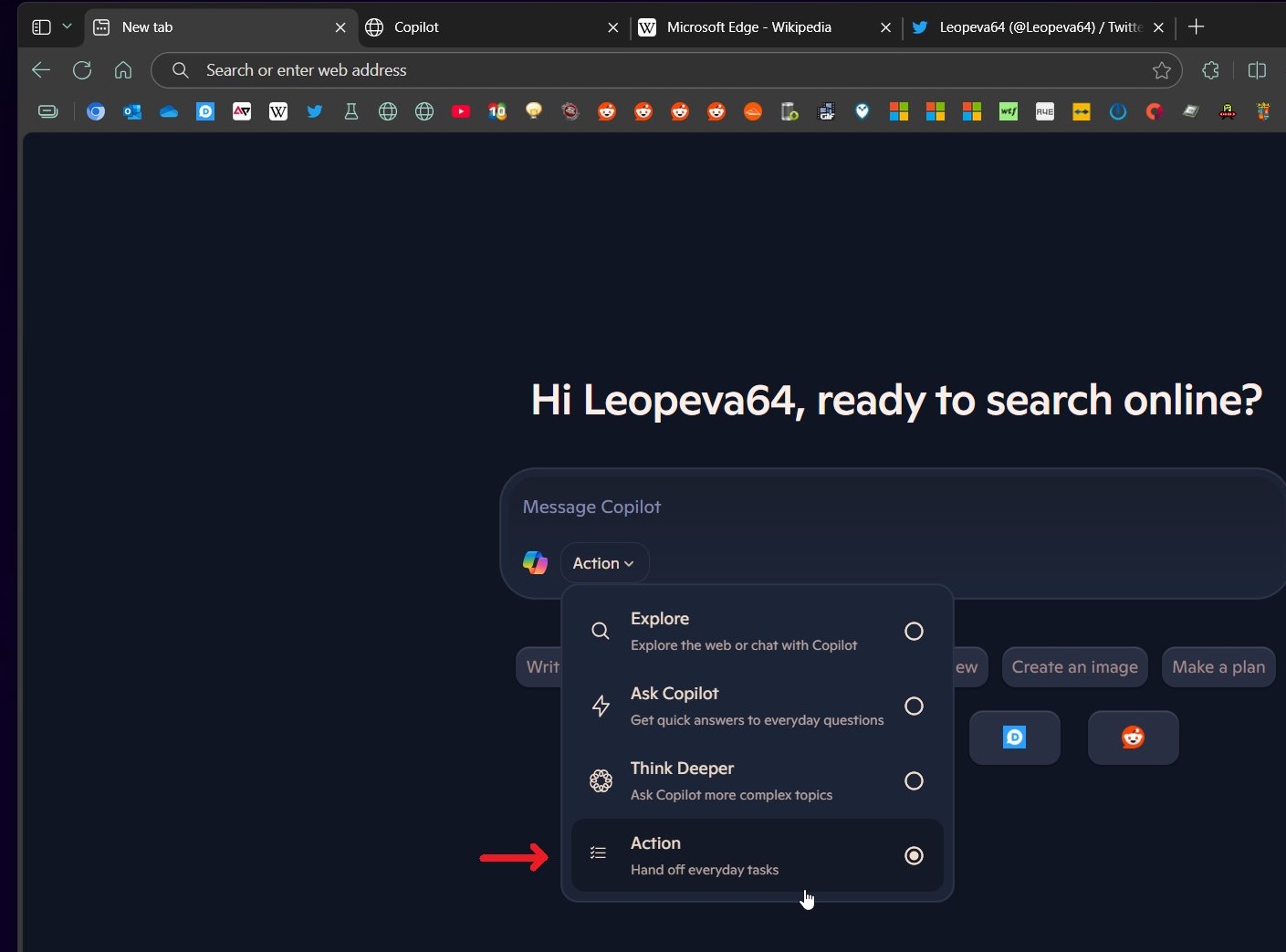Open the Chromium bookmark icon
This screenshot has height=952, width=1286.
click(x=96, y=111)
